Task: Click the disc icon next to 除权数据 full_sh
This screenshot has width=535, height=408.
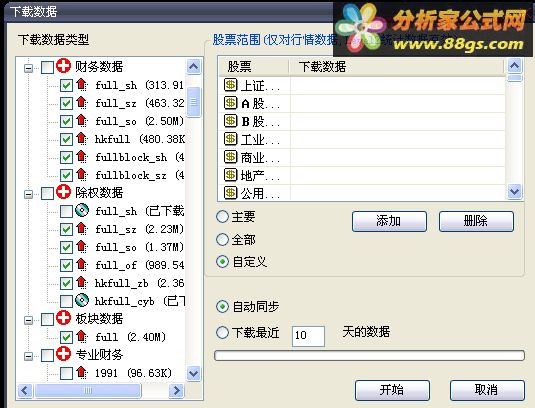Action: tap(82, 210)
